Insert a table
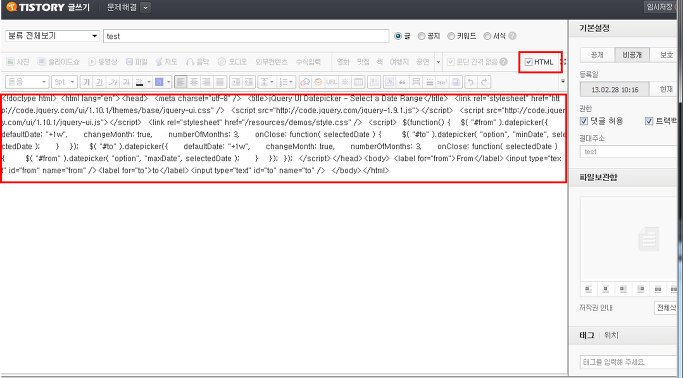 tap(358, 82)
